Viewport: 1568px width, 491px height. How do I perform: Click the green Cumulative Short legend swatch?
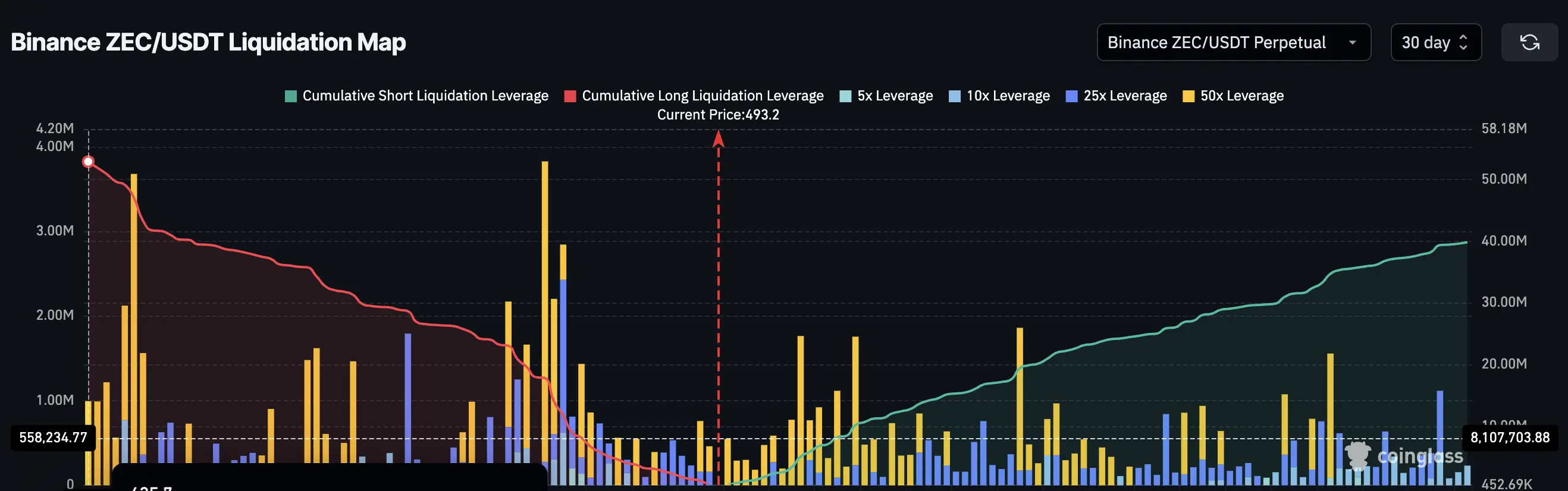click(291, 96)
